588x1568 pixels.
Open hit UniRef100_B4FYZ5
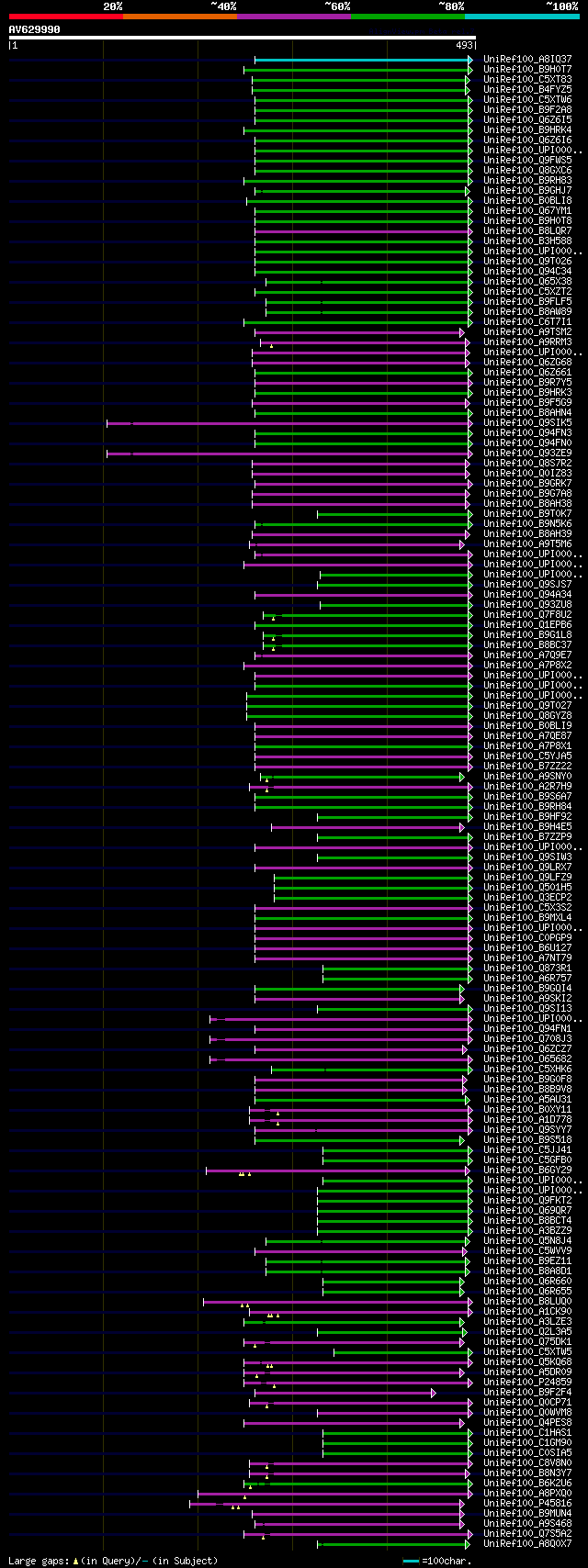coord(527,90)
